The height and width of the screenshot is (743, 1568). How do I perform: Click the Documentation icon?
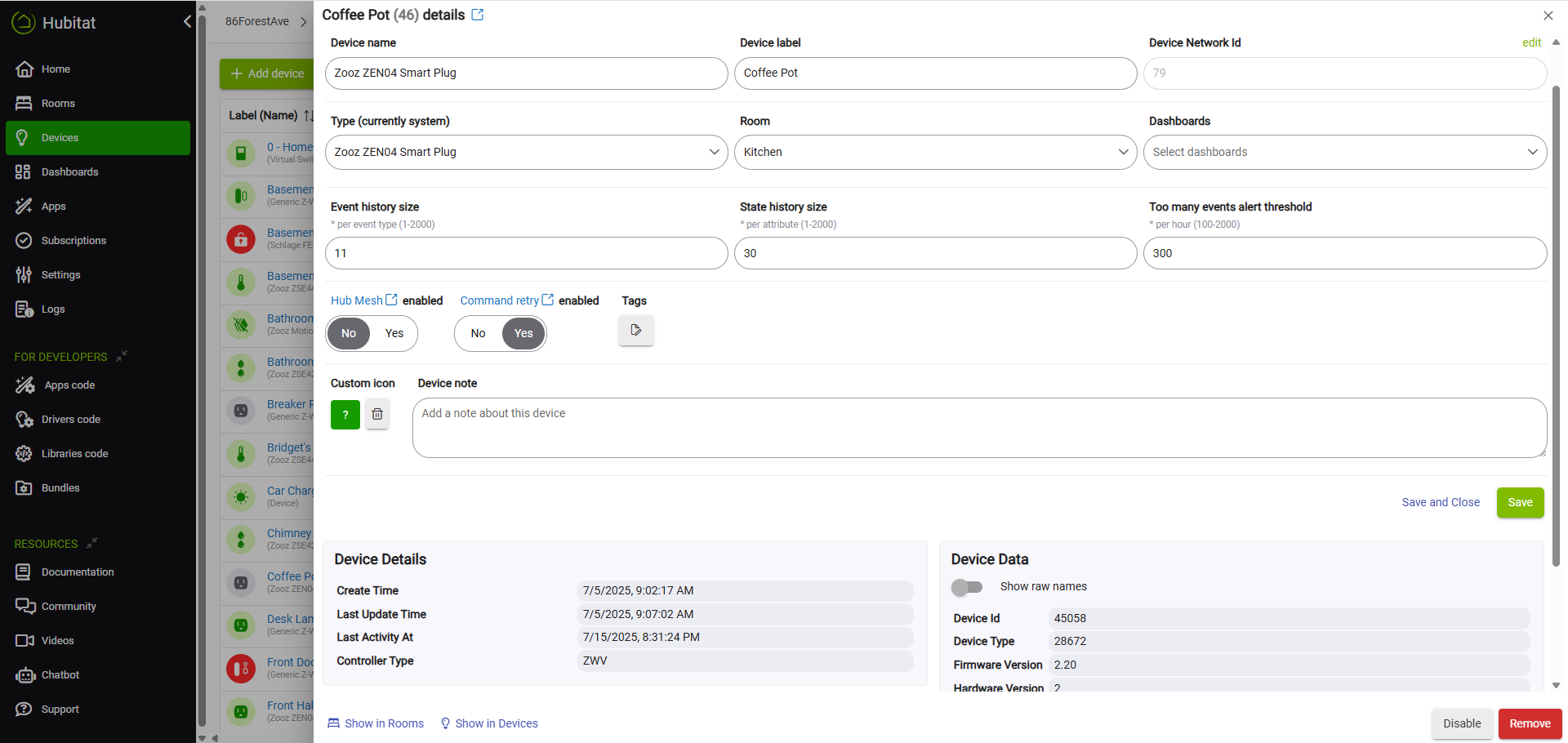[24, 572]
